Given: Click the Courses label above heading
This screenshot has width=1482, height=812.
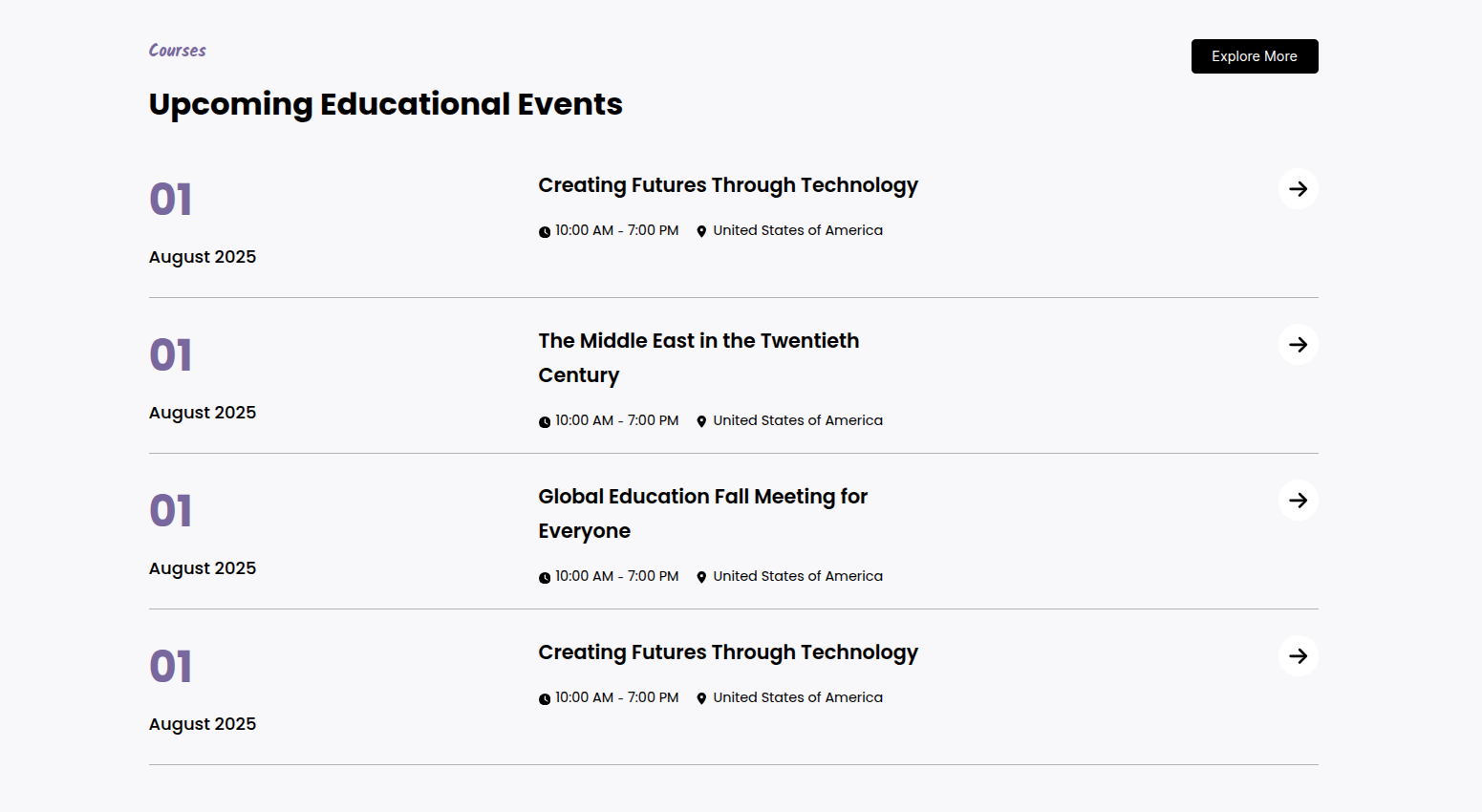Looking at the screenshot, I should pos(178,51).
